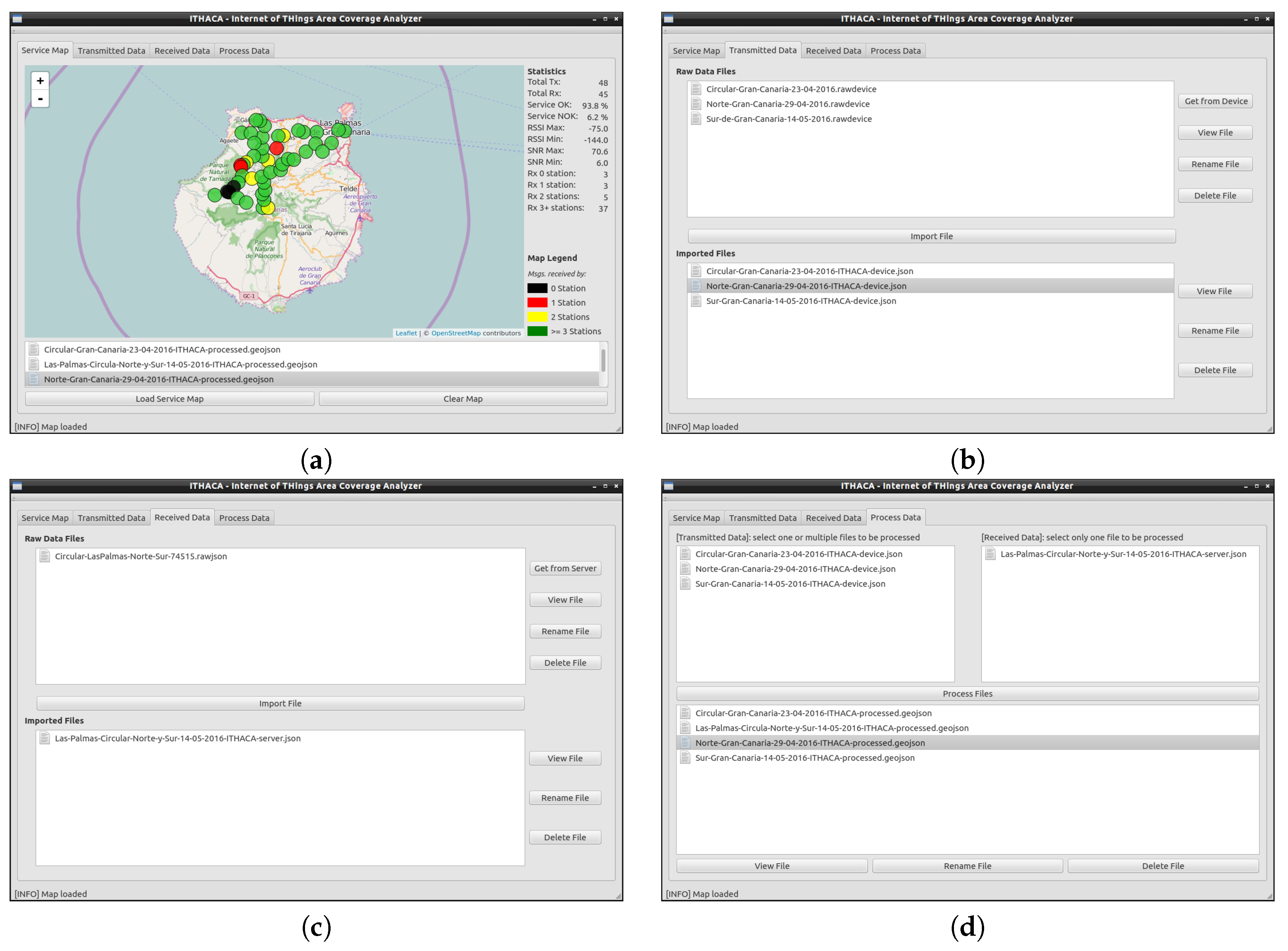The height and width of the screenshot is (951, 1288).
Task: Click icon of Las-Palmas-Circular-Norte-y-Sur server.json in Imported Files
Action: [44, 737]
